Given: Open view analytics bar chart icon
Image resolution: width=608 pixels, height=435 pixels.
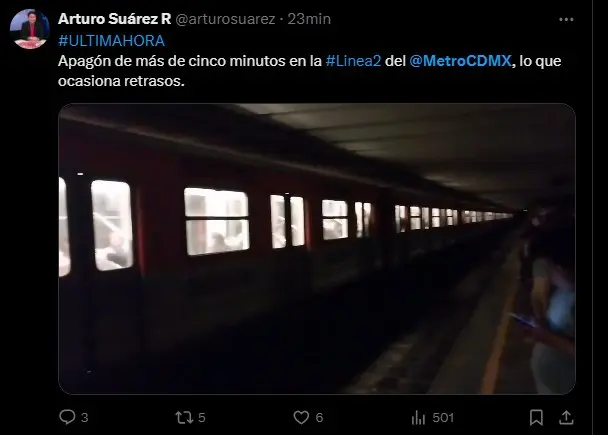Looking at the screenshot, I should pos(418,418).
